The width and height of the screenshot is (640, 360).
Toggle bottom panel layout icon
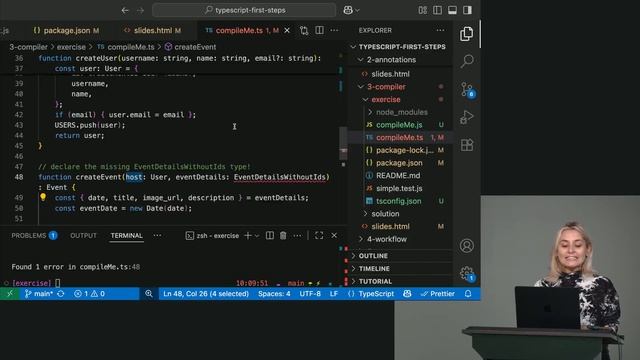coord(452,10)
